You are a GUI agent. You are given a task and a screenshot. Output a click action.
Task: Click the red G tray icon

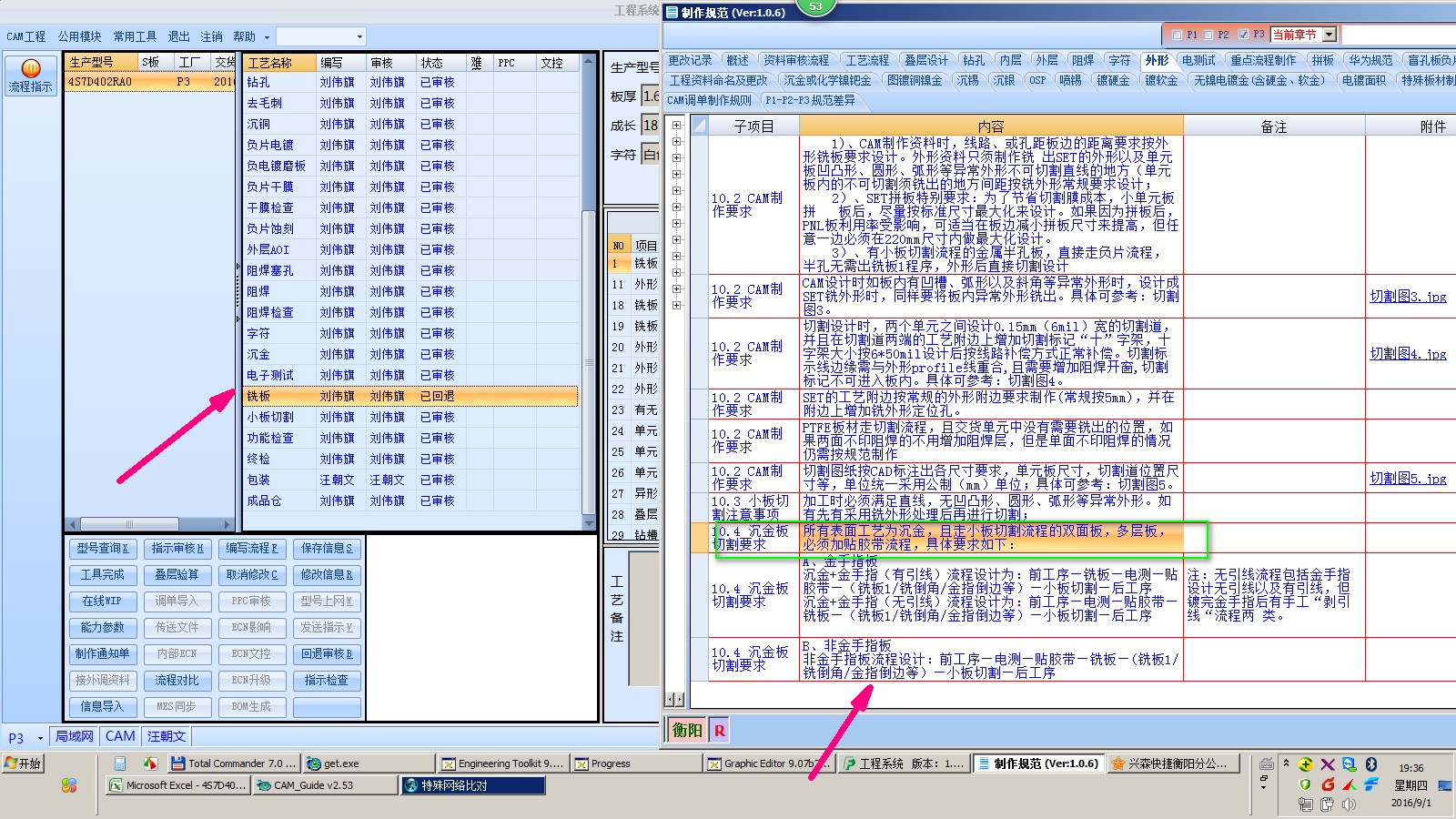pyautogui.click(x=1328, y=784)
